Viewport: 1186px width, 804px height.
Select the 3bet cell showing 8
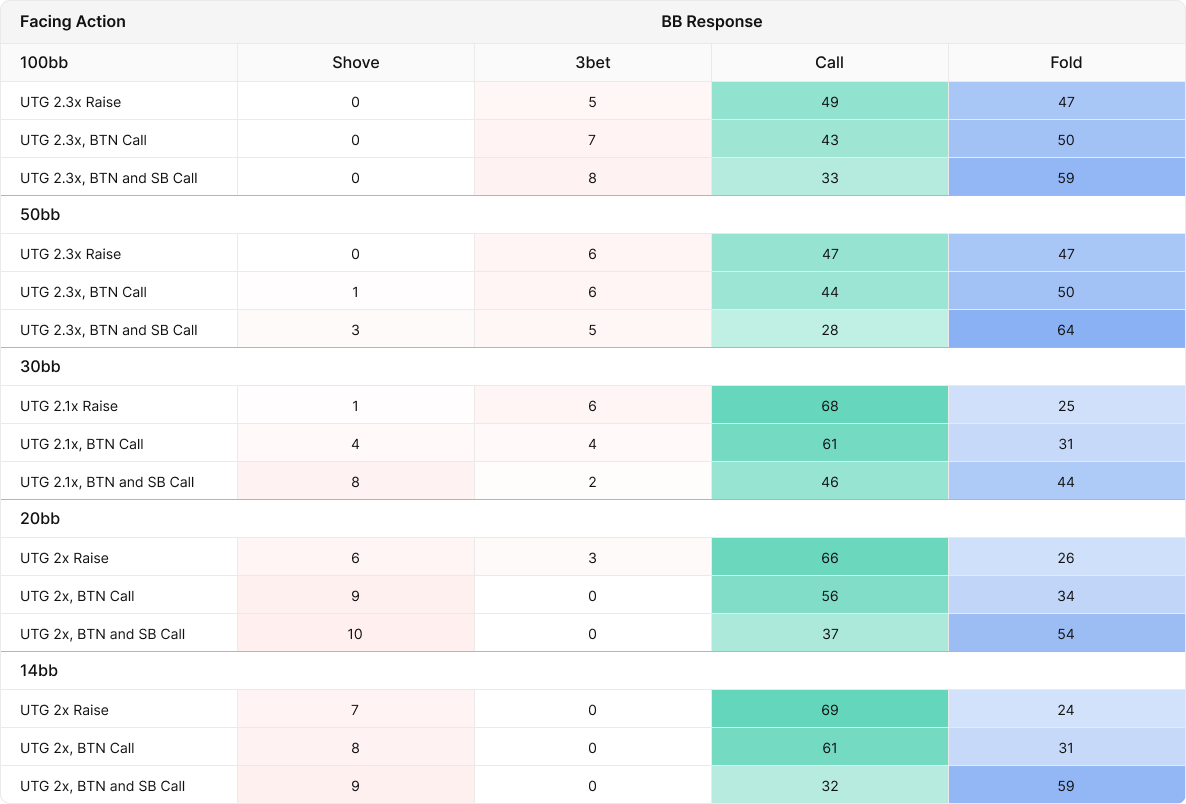click(592, 178)
